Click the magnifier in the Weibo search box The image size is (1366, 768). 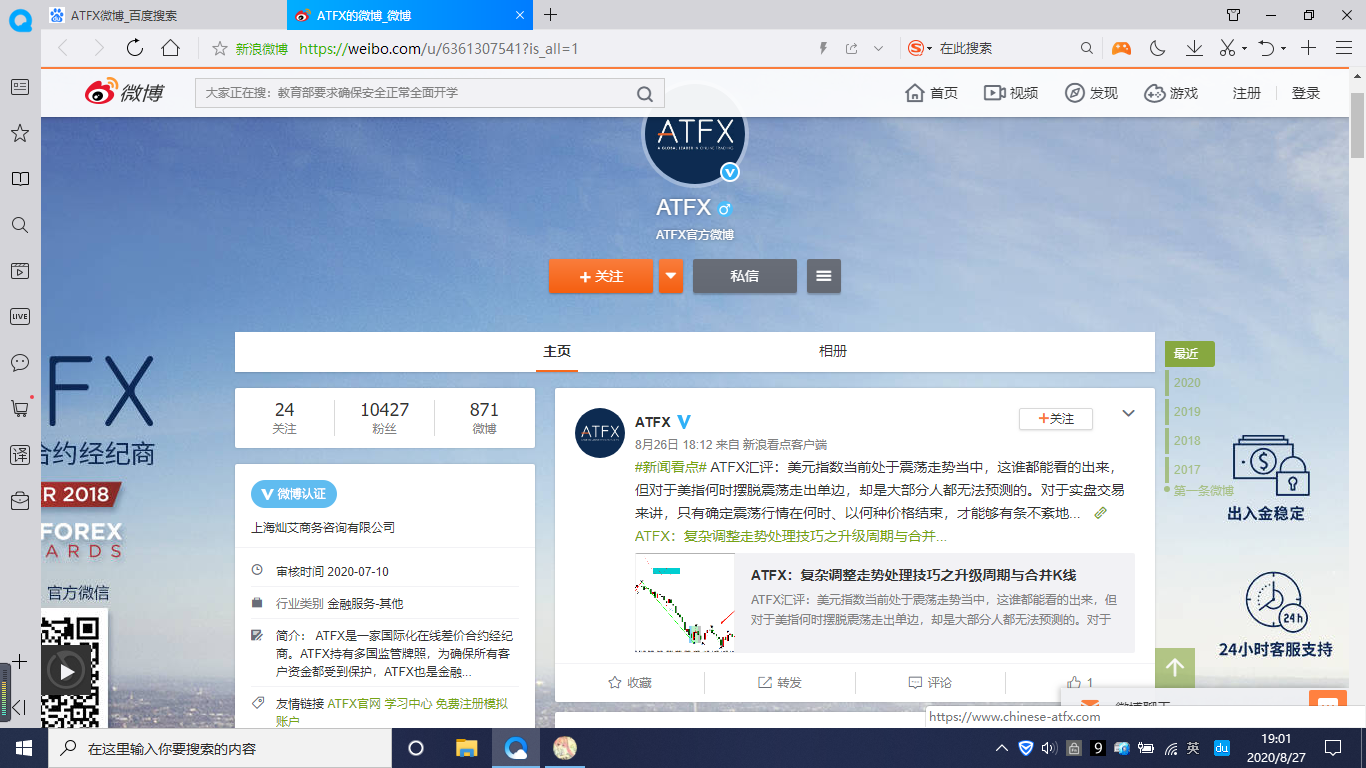(645, 93)
